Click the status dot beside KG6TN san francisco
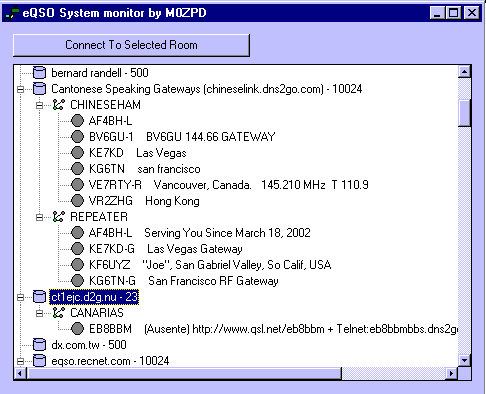The image size is (486, 394). pos(77,169)
